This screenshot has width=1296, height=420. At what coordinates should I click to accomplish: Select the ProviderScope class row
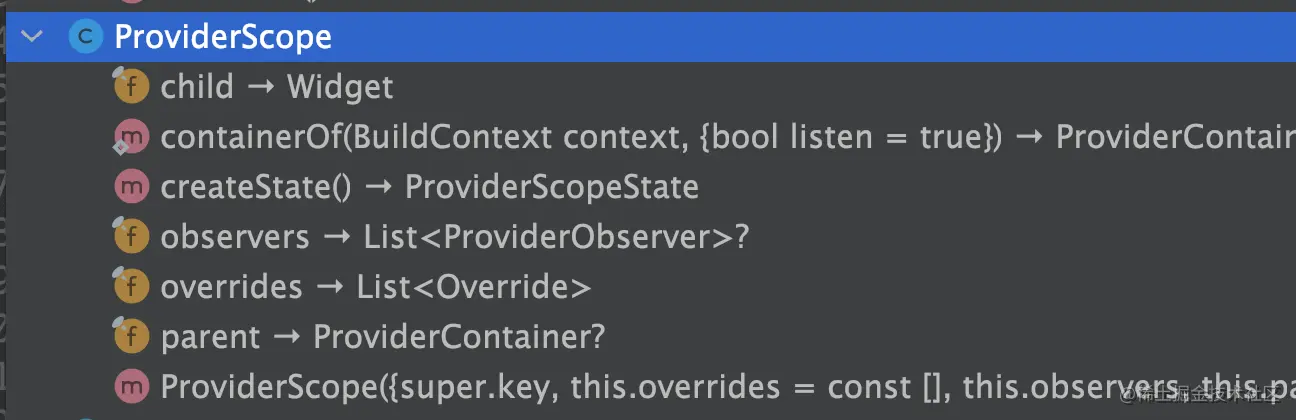(x=222, y=37)
